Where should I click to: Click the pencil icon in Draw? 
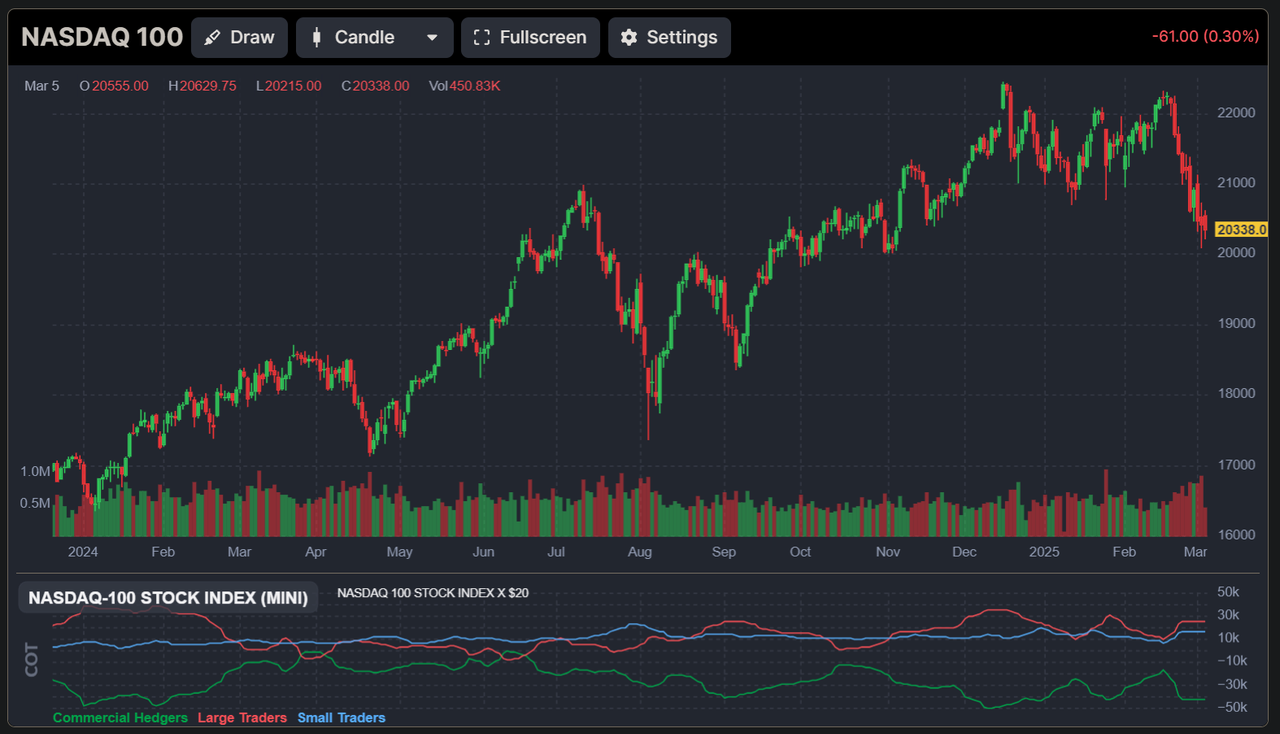(x=212, y=37)
